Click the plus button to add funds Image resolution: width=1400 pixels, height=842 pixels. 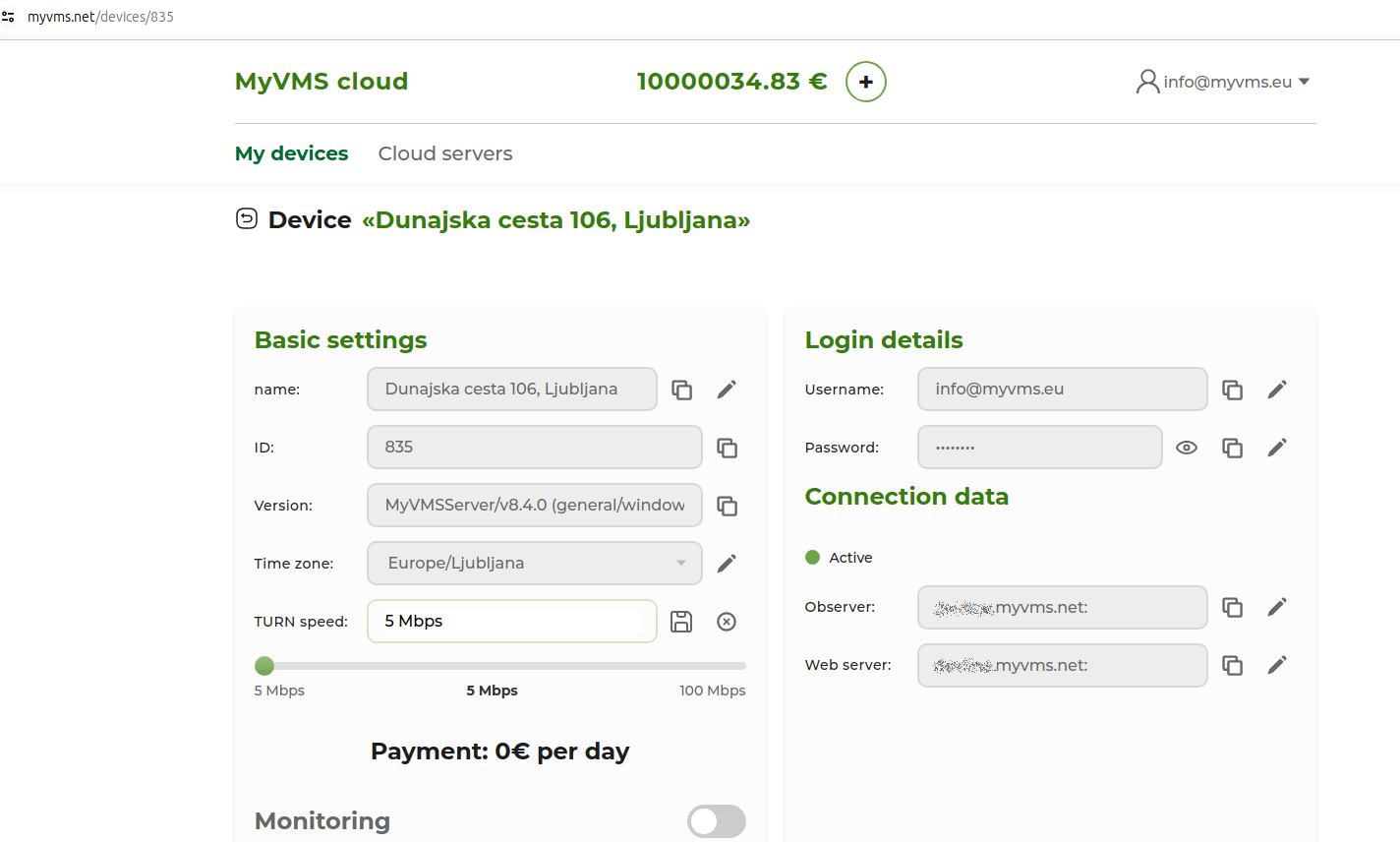(865, 82)
